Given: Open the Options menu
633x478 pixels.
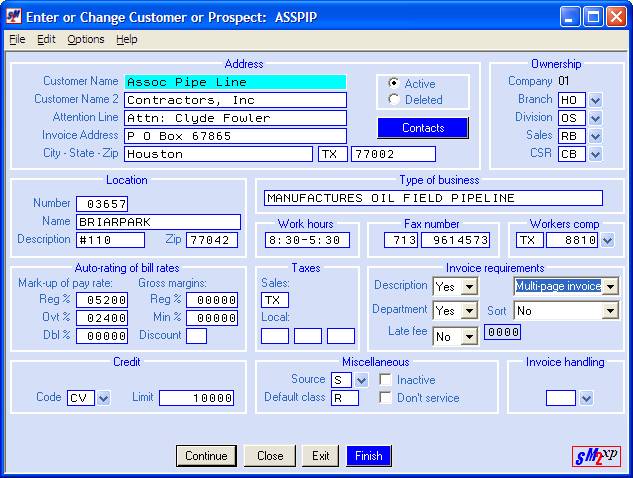Looking at the screenshot, I should 86,39.
